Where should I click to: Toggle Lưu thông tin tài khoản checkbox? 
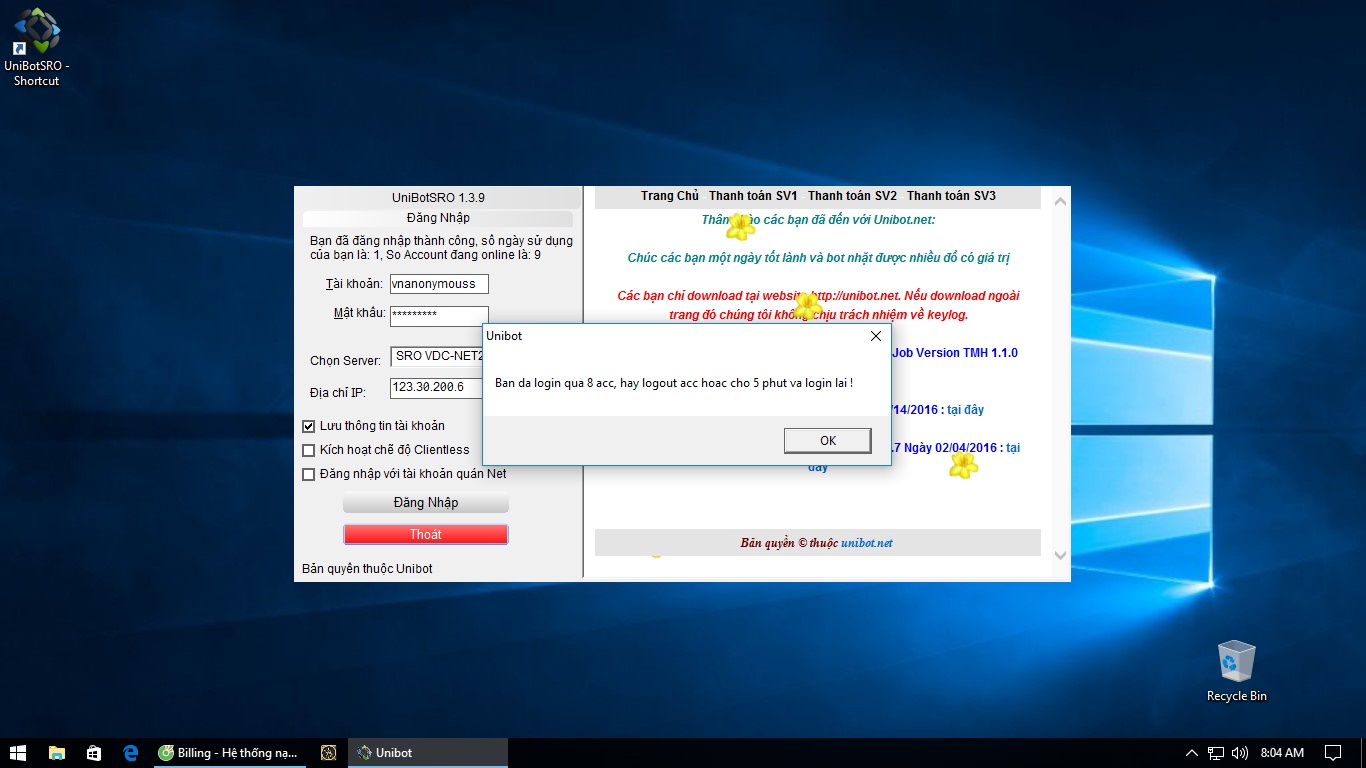click(308, 426)
